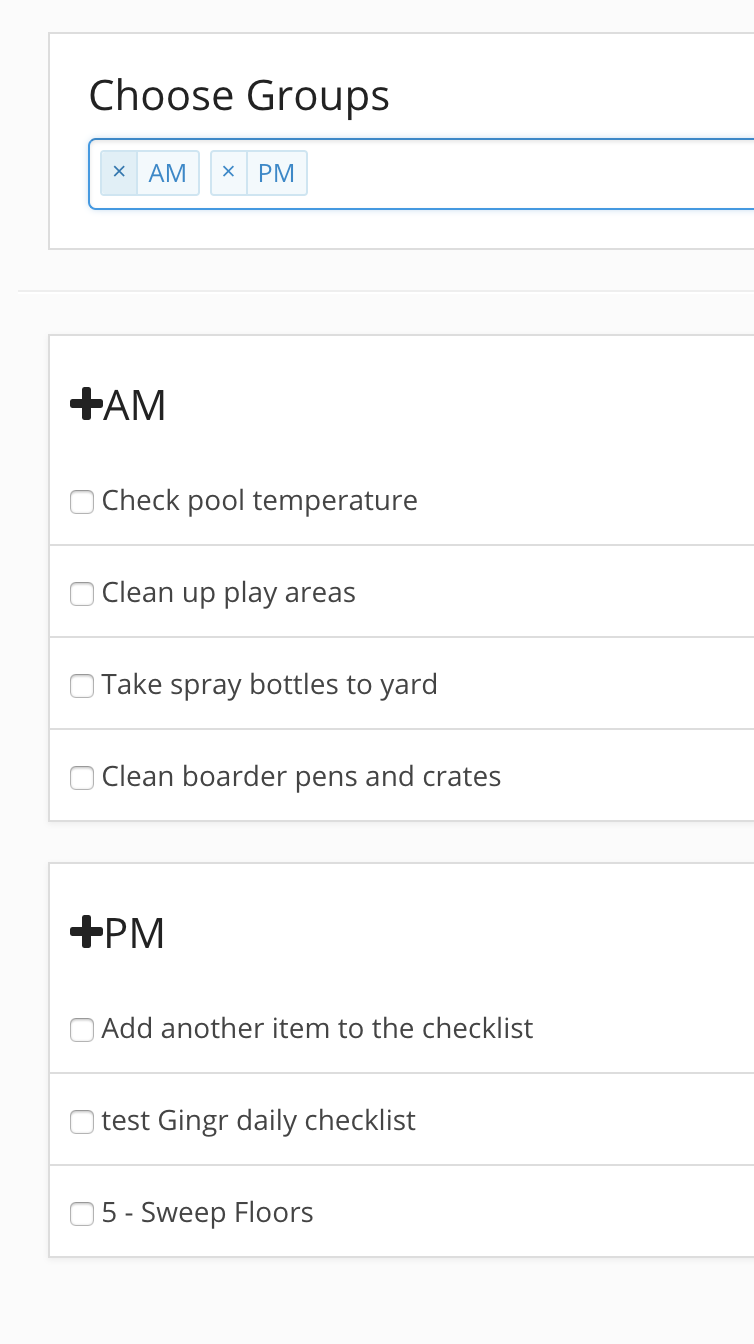Image resolution: width=754 pixels, height=1344 pixels.
Task: Click the Clean boarder pens and crates text
Action: tap(301, 776)
